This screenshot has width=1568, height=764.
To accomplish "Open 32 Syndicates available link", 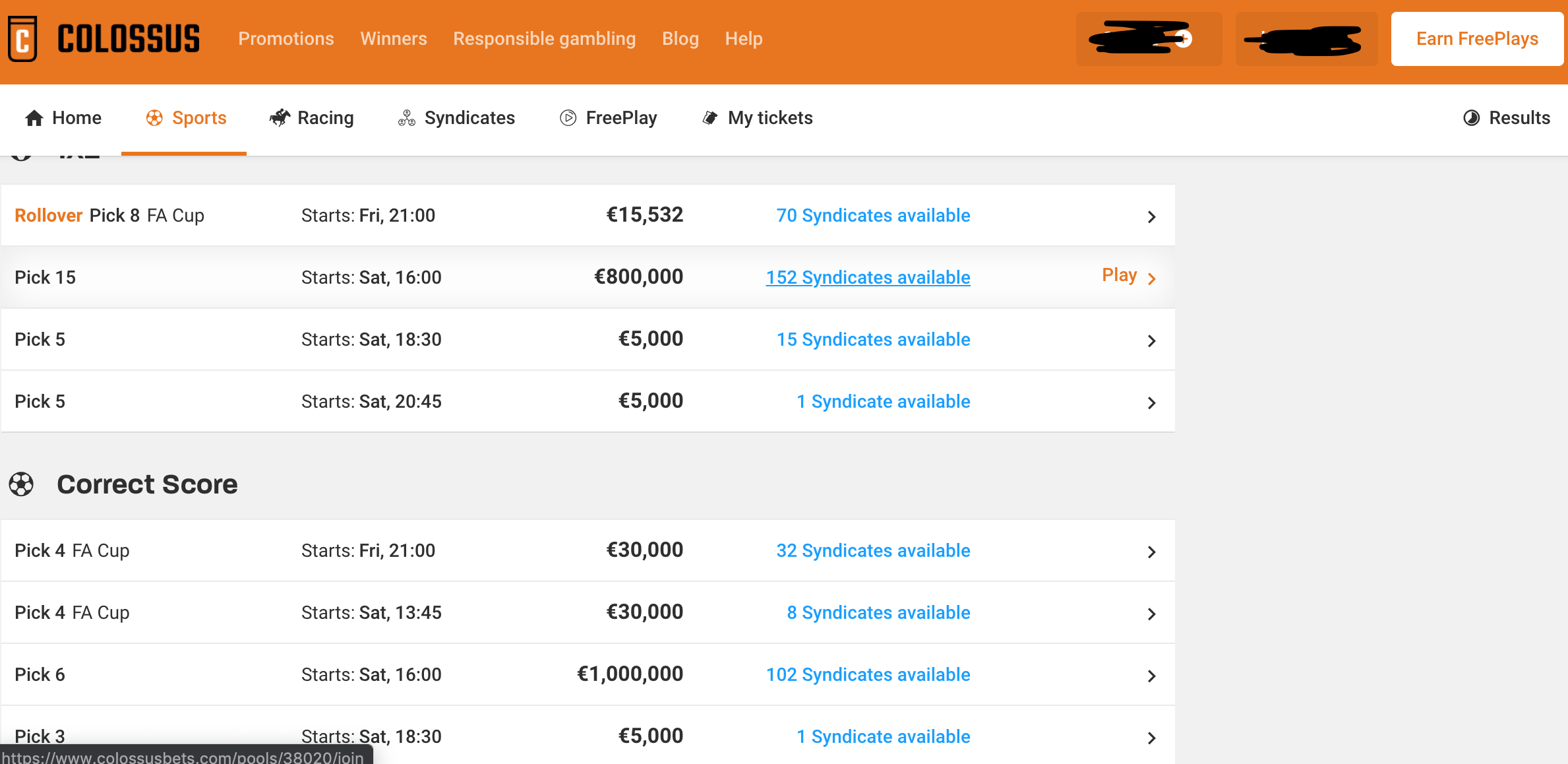I will click(x=873, y=550).
